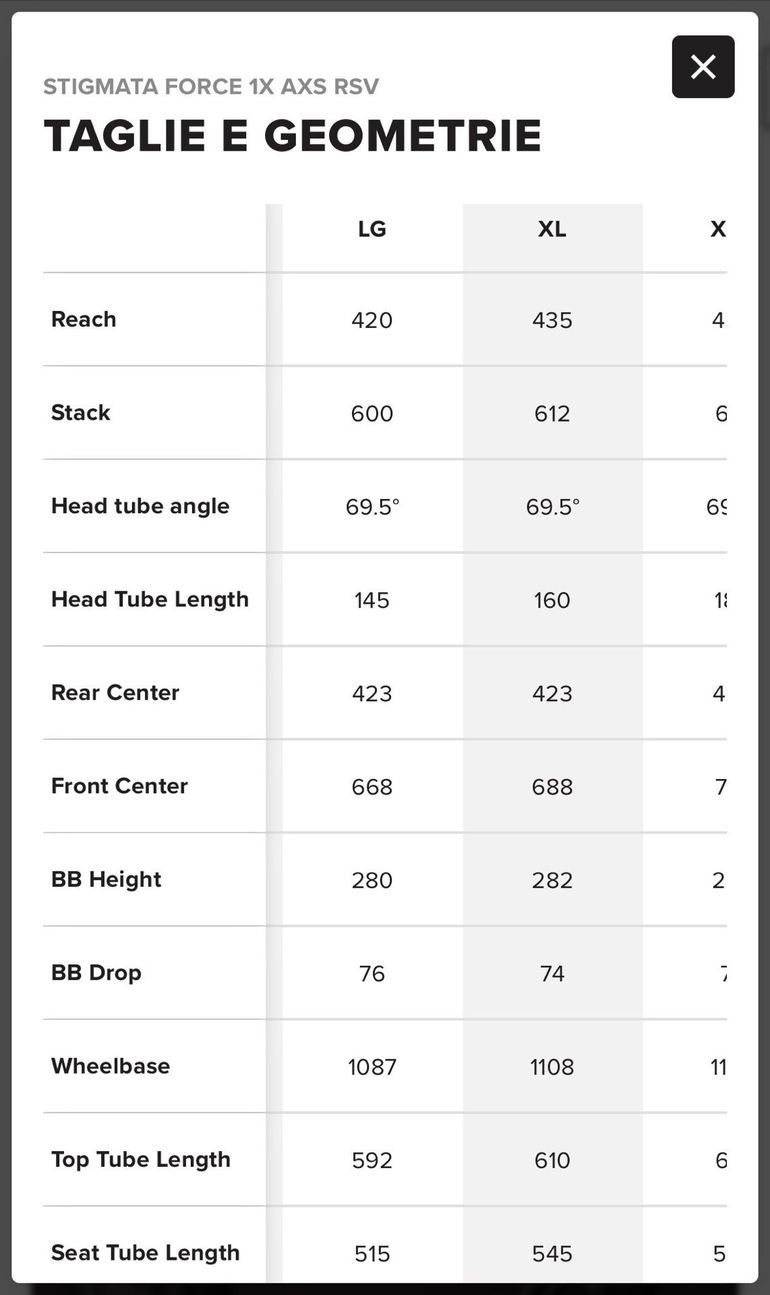Click the XL Reach value 435
770x1295 pixels.
coord(552,320)
